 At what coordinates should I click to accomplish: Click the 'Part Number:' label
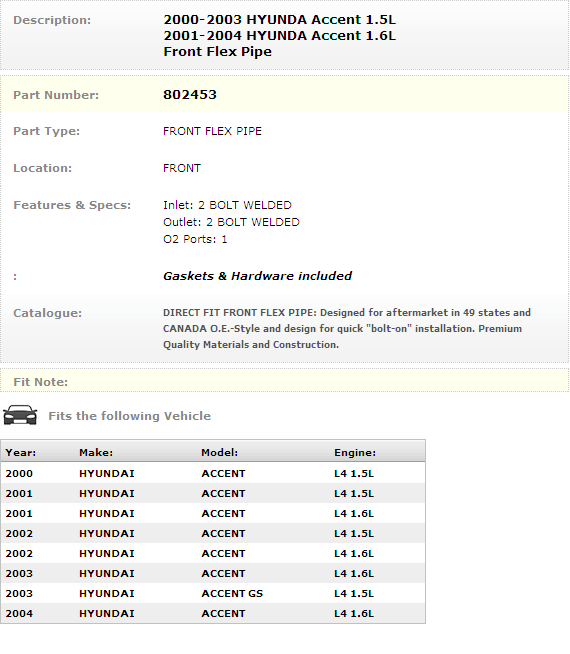point(56,95)
